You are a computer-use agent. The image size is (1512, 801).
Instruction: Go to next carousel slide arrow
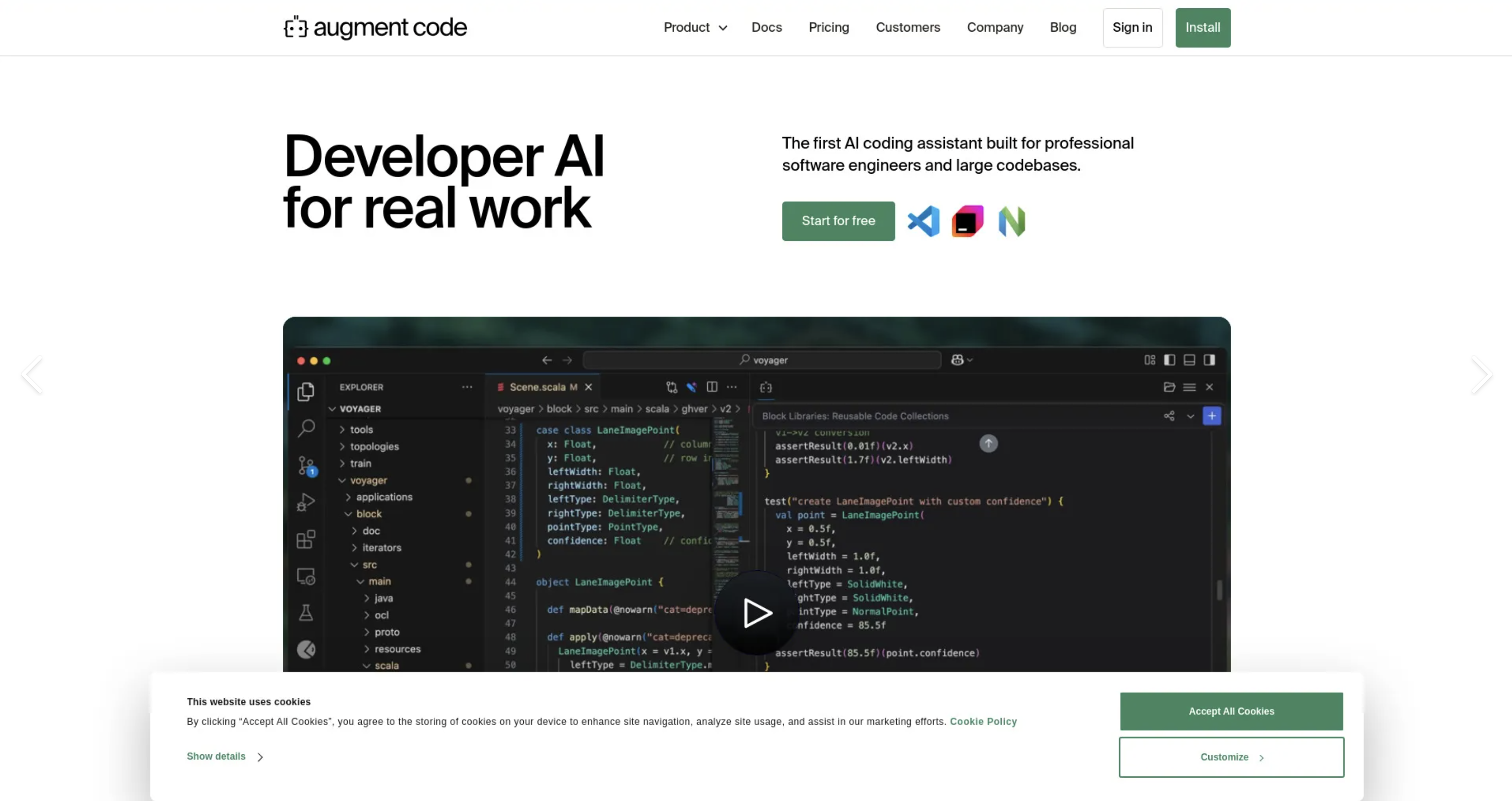tap(1481, 374)
